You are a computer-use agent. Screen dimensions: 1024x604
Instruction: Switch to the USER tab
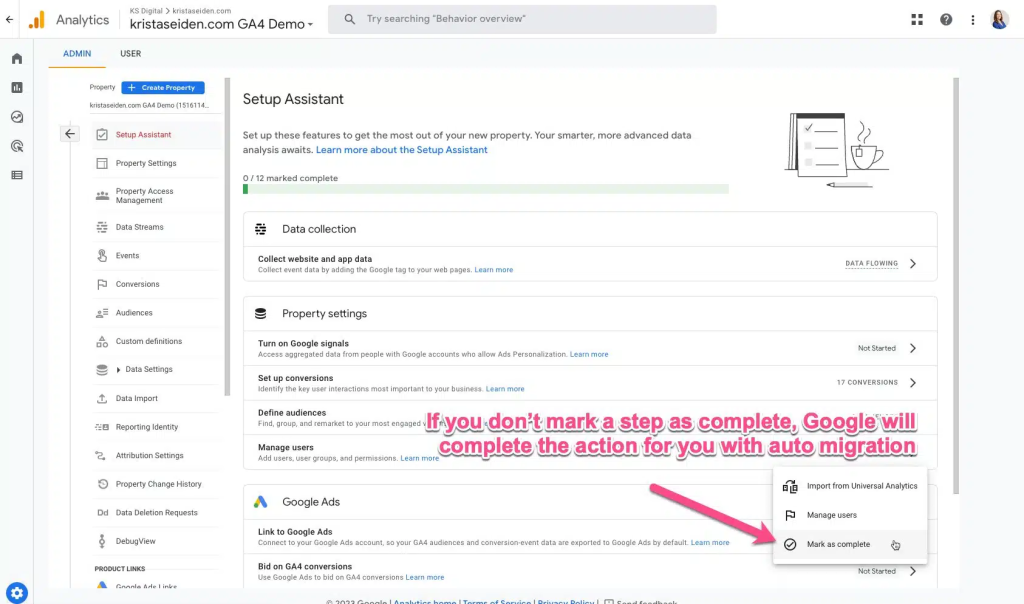pyautogui.click(x=130, y=54)
